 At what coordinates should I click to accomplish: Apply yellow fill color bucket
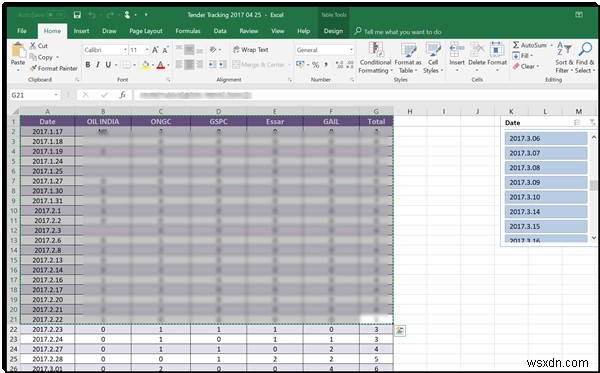coord(145,65)
